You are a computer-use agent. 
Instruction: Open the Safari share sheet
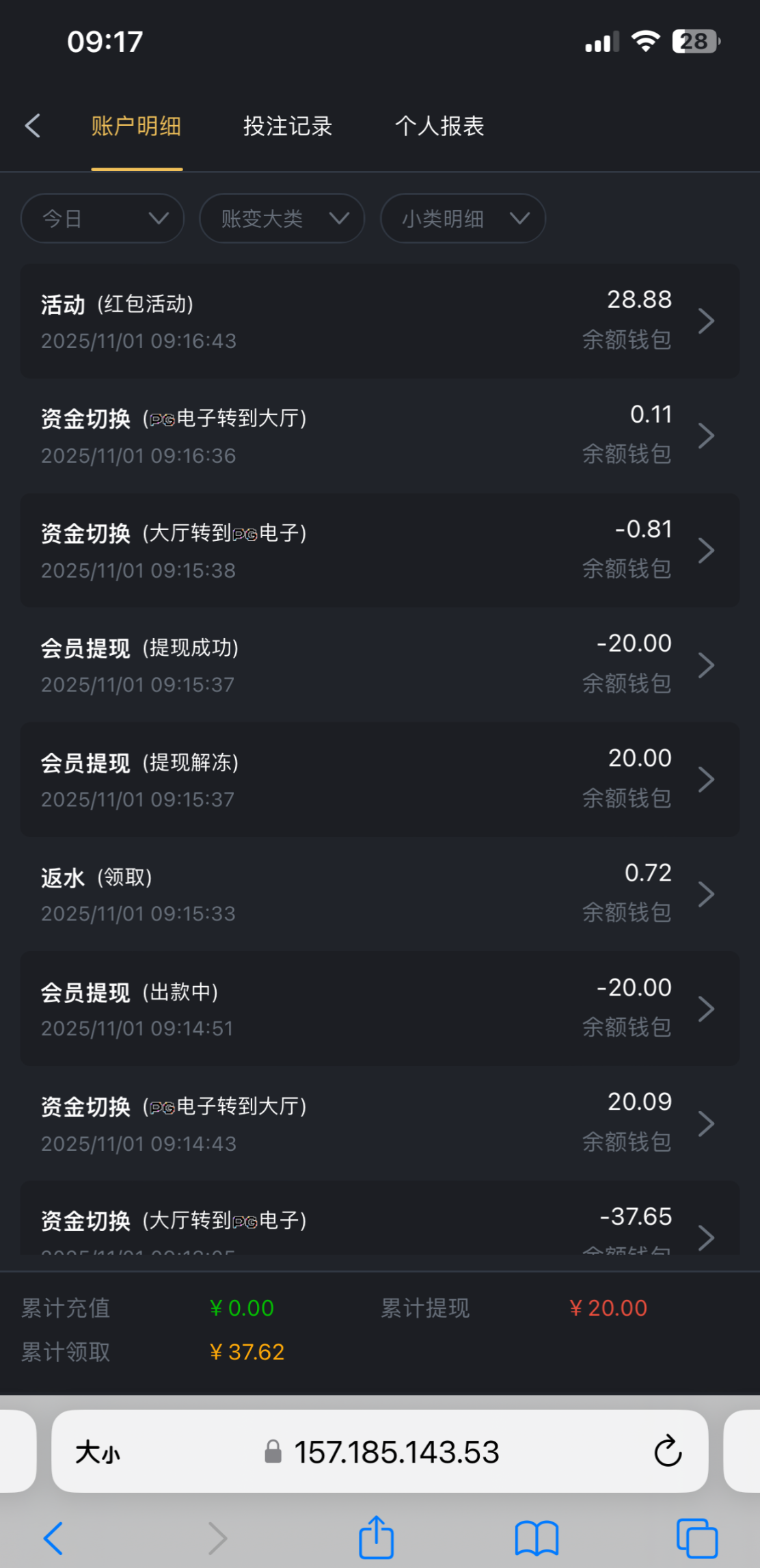376,1538
